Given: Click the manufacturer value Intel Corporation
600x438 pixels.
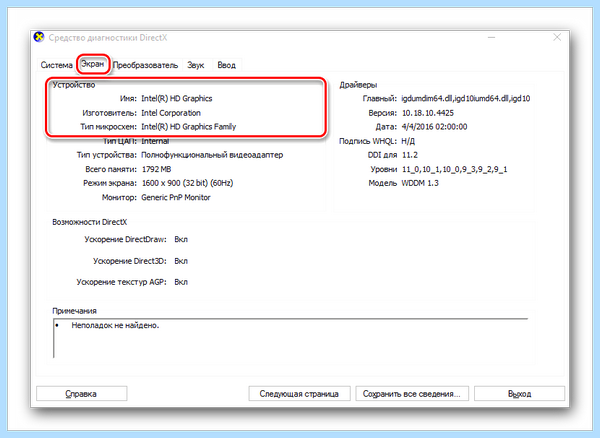Looking at the screenshot, I should pyautogui.click(x=171, y=113).
